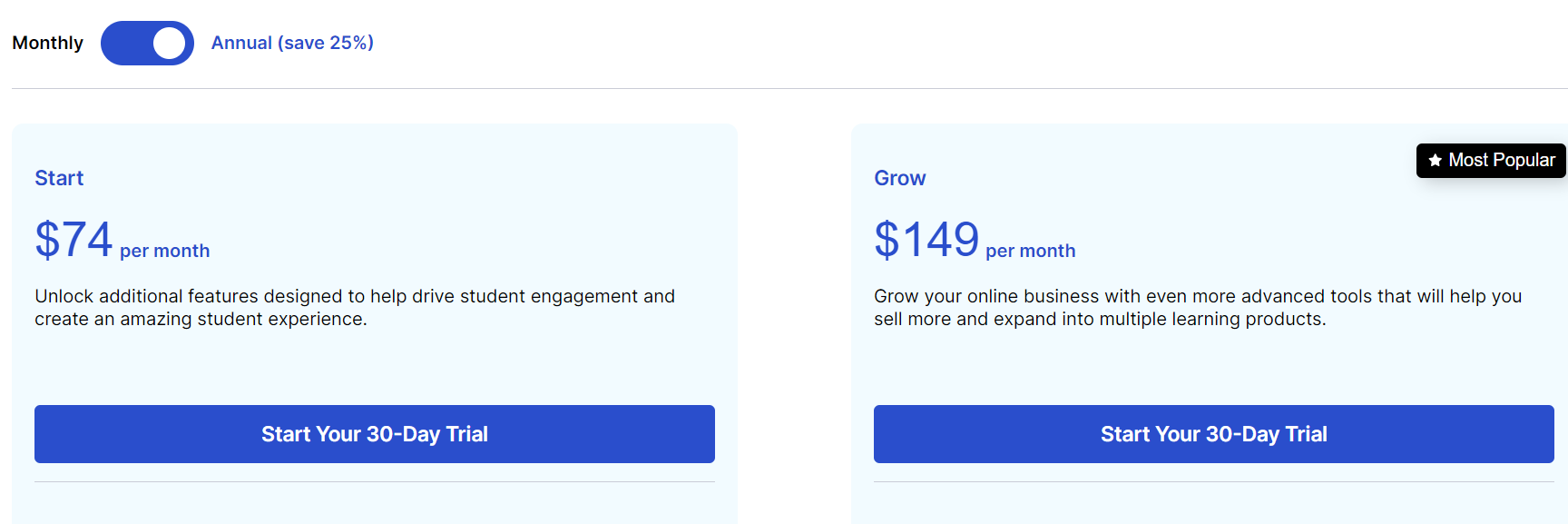Click the divider under the Grow plan button
Screen dimensions: 1568x524
pos(1213,481)
